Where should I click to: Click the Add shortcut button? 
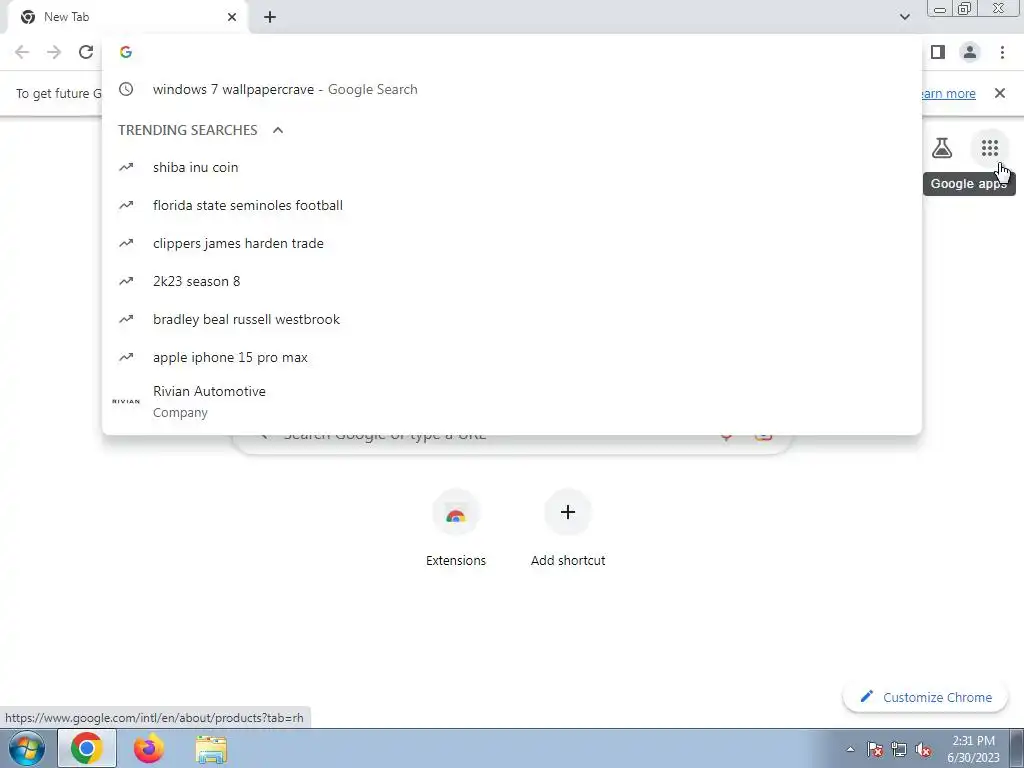568,528
